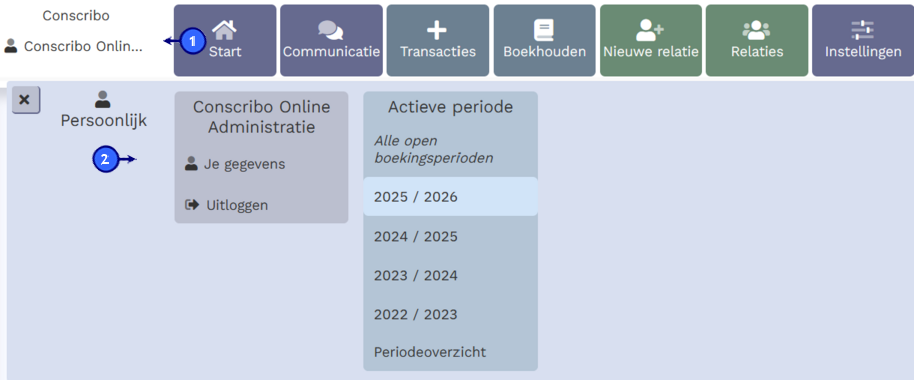Click the Conscribo title text

[x=76, y=16]
